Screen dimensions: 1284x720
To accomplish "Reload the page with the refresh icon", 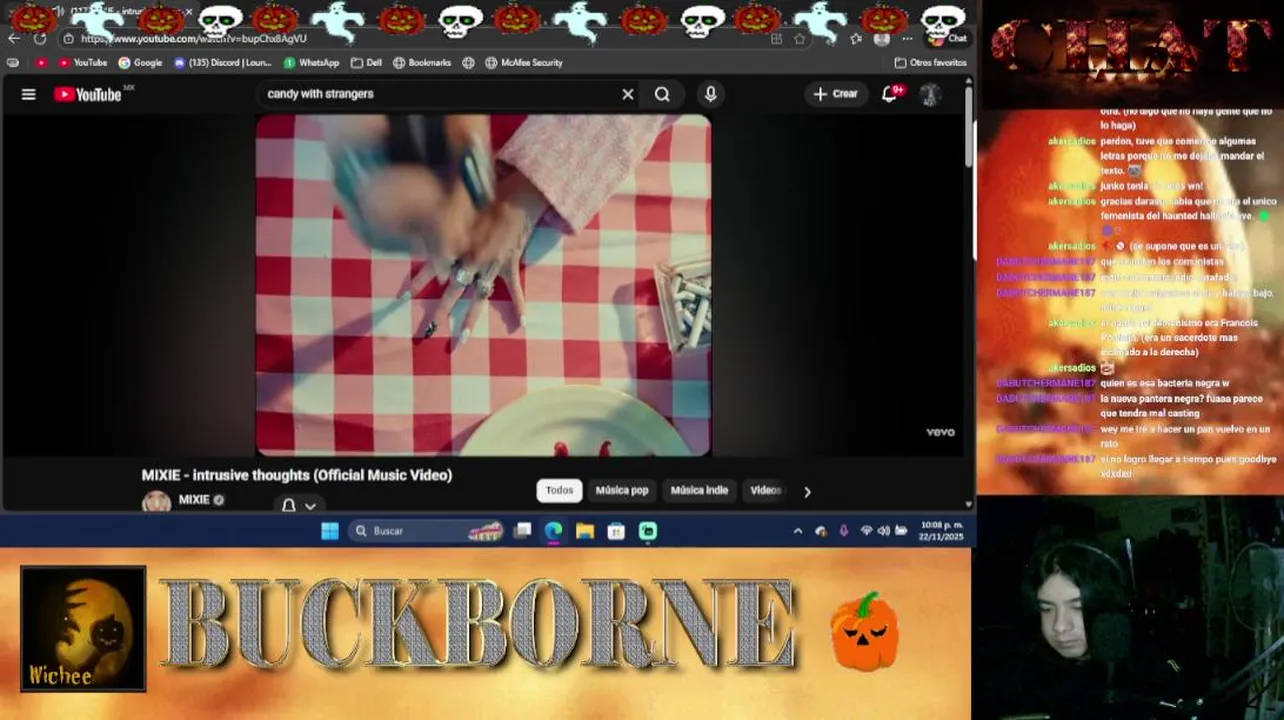I will pyautogui.click(x=40, y=38).
